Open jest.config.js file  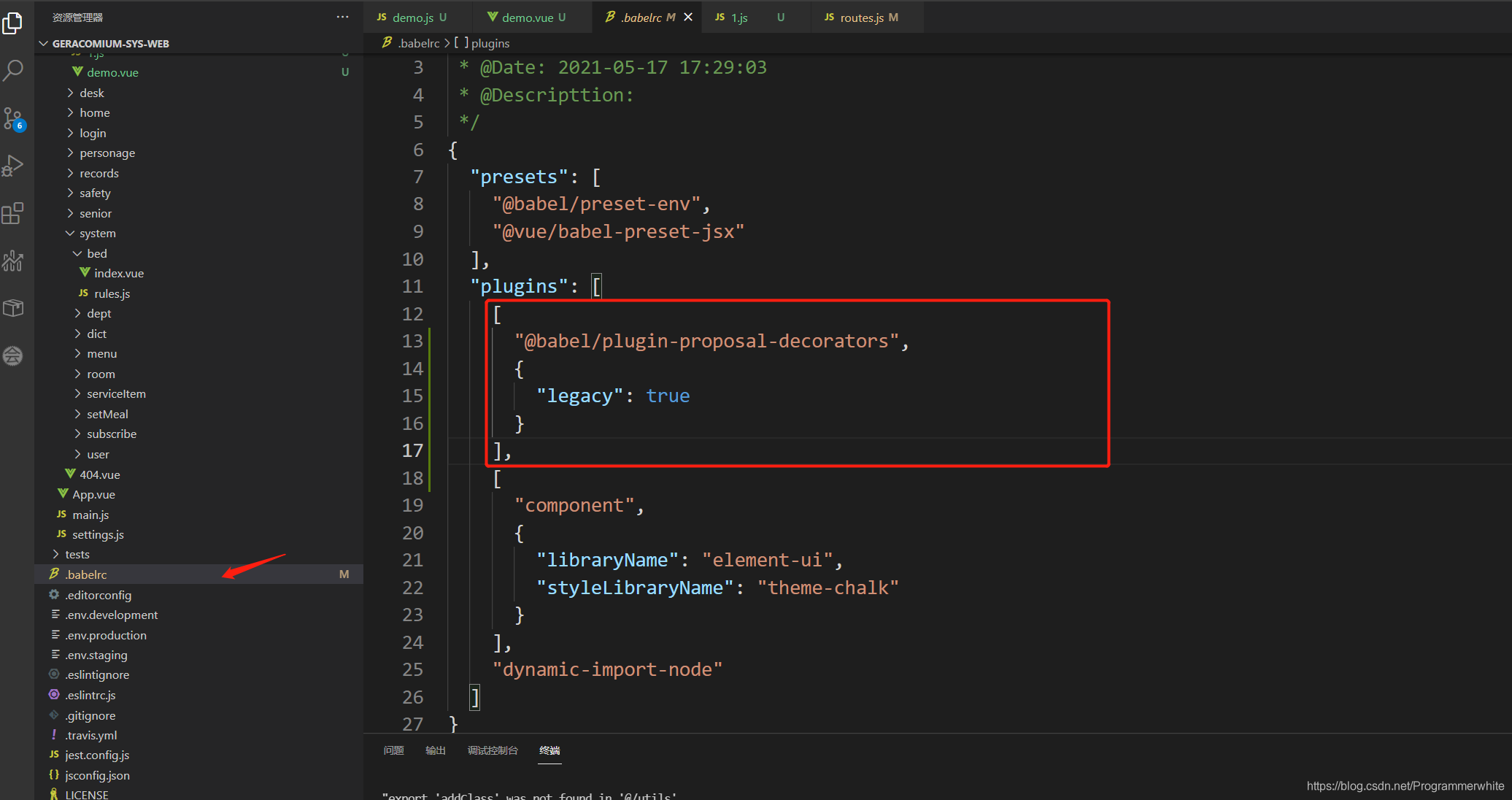pyautogui.click(x=199, y=755)
